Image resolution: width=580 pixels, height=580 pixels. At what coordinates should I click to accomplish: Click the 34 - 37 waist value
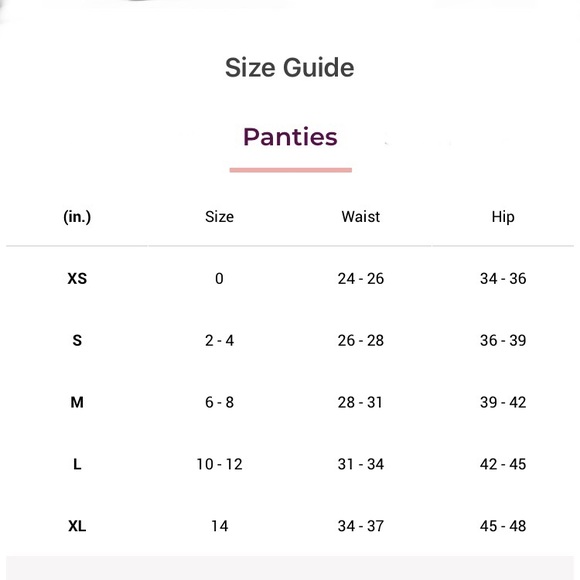[361, 526]
